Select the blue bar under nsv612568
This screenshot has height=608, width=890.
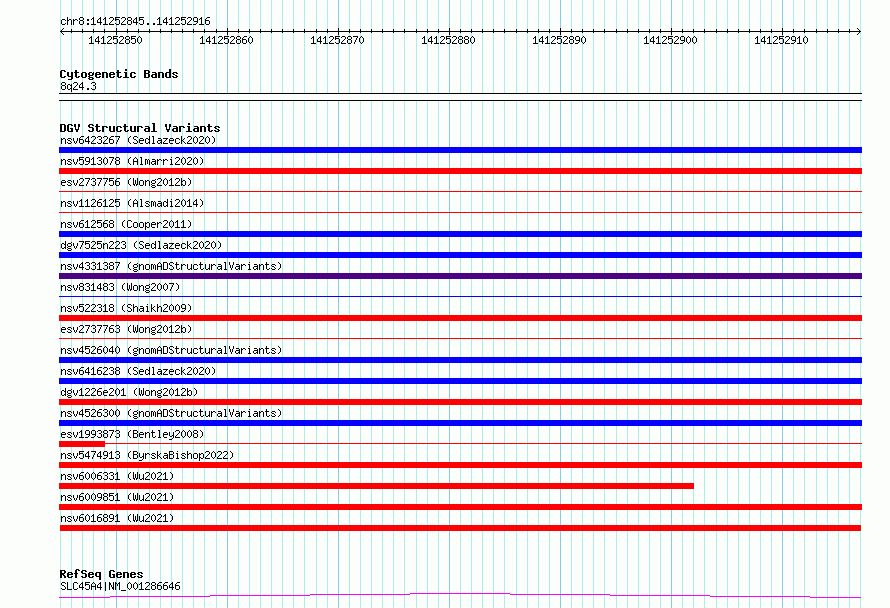click(460, 234)
